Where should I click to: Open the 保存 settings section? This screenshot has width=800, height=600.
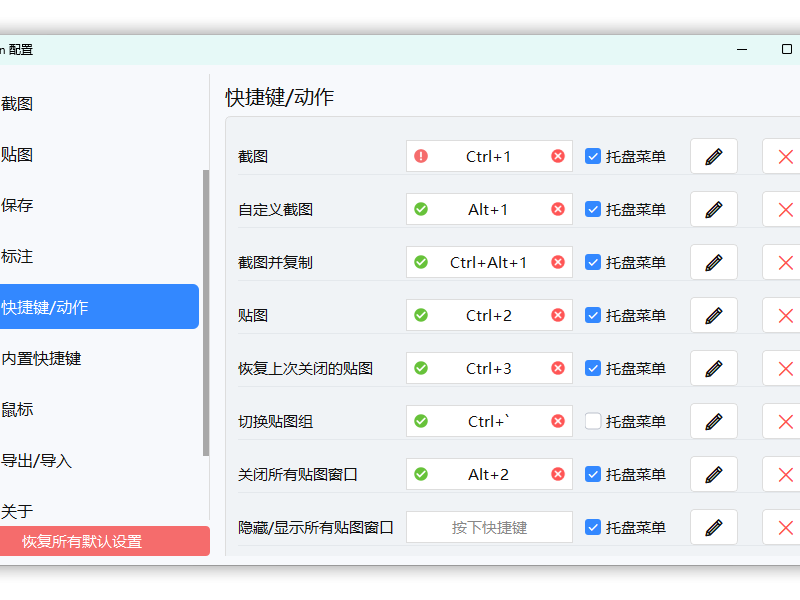(x=99, y=206)
